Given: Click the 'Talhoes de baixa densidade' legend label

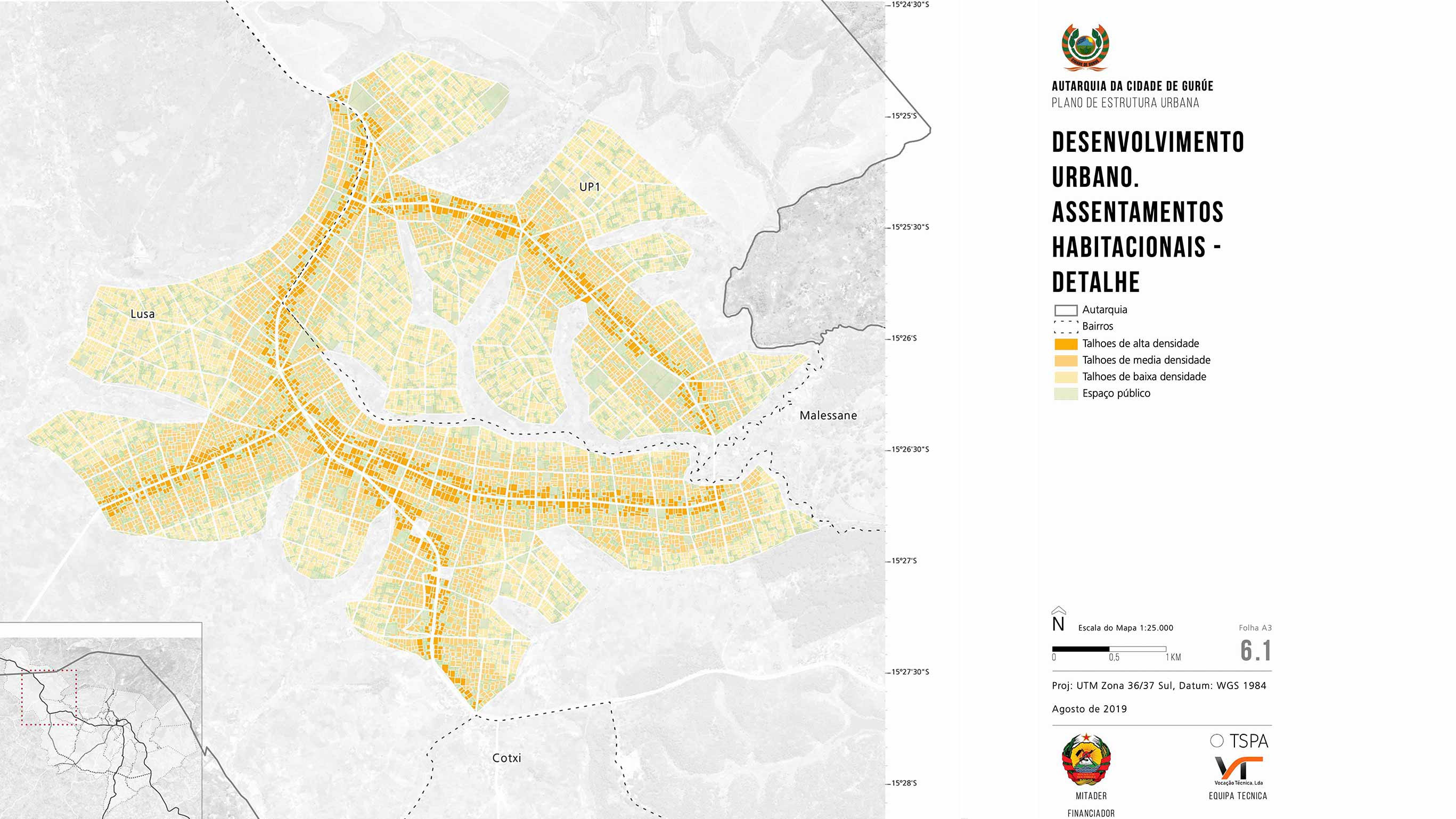Looking at the screenshot, I should [1144, 377].
